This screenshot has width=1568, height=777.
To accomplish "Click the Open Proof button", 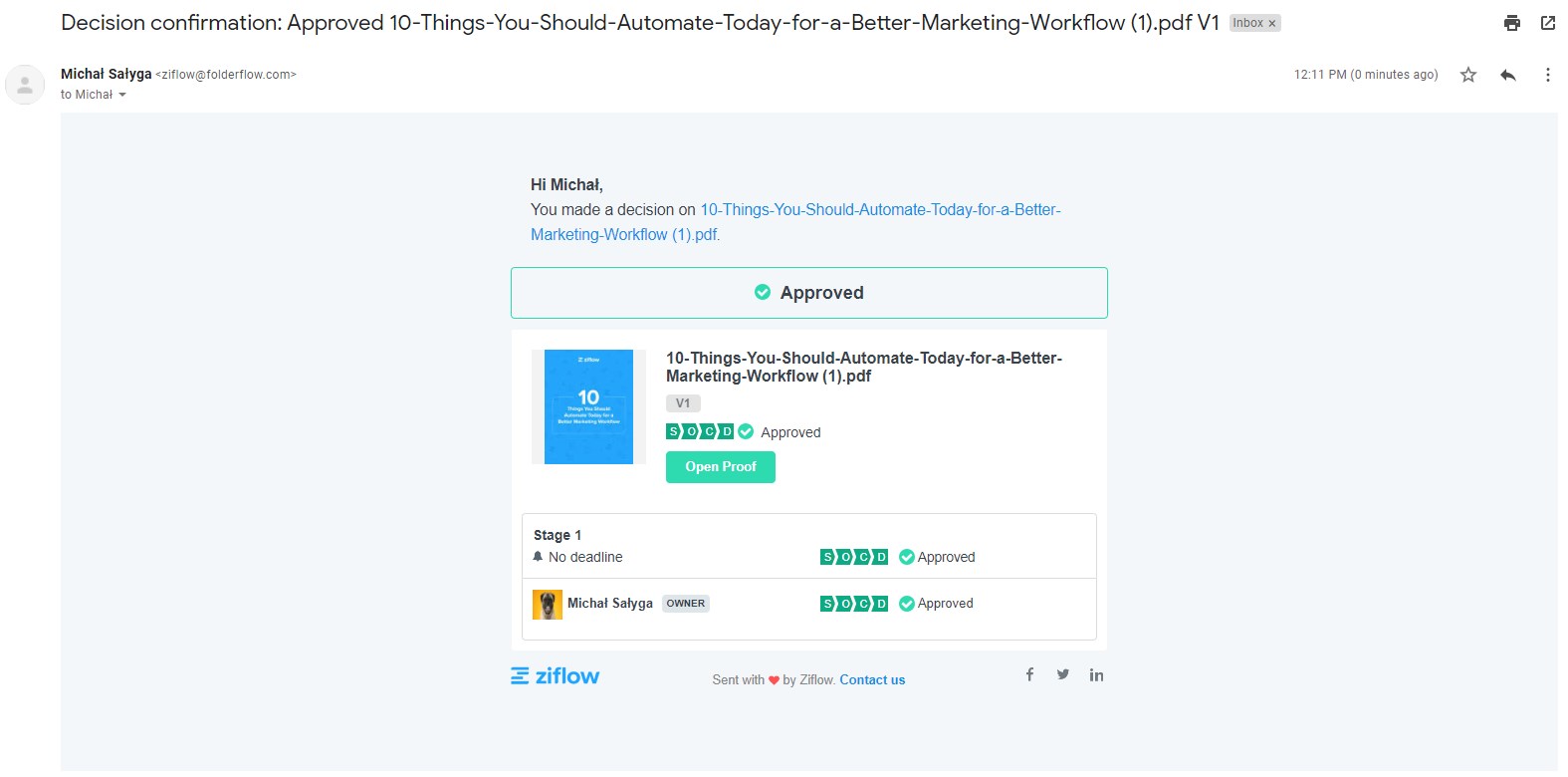I will [720, 466].
